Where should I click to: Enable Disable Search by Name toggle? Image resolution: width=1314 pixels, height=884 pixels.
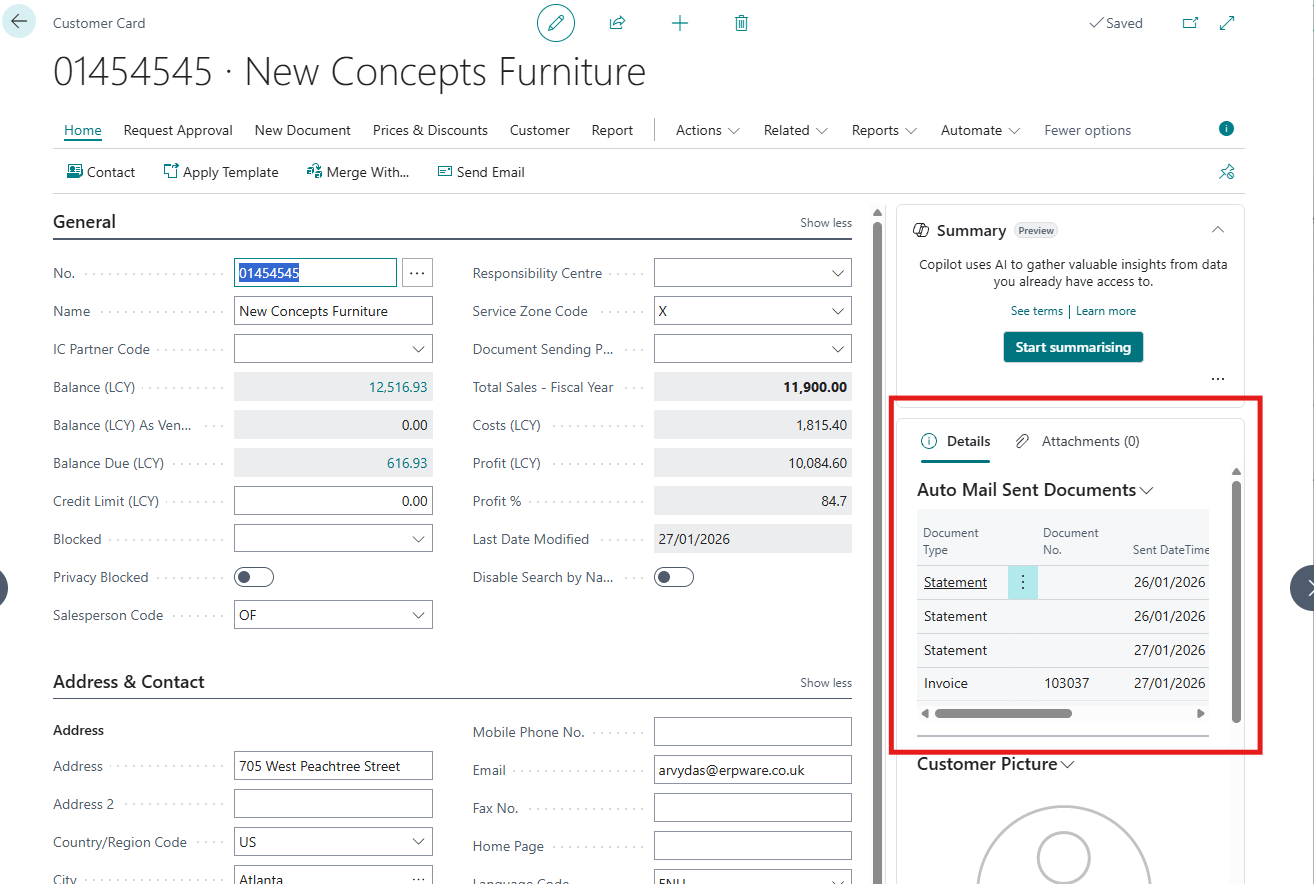click(673, 577)
